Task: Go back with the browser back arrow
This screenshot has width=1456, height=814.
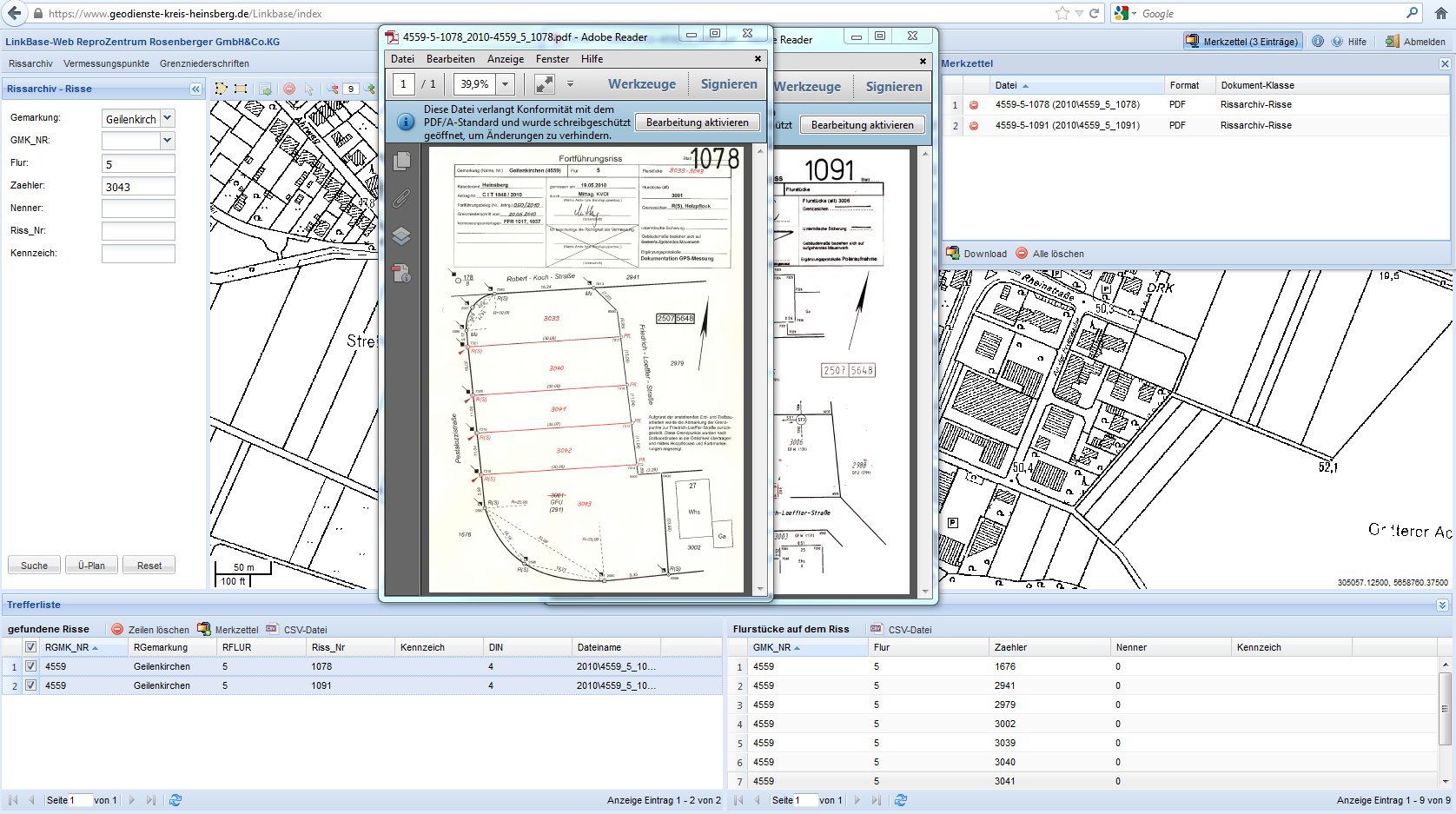Action: tap(14, 13)
